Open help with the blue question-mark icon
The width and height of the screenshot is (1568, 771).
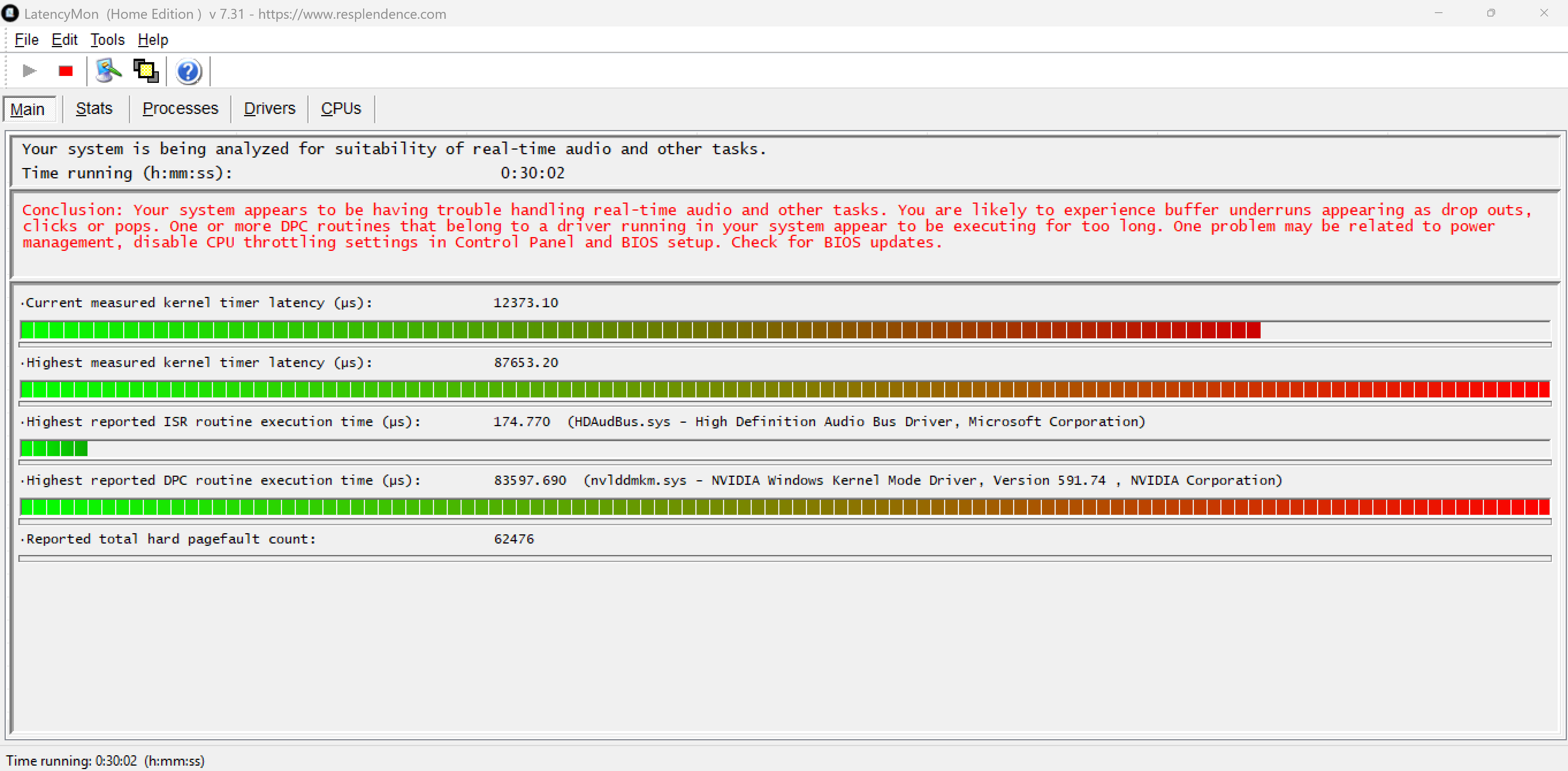188,72
